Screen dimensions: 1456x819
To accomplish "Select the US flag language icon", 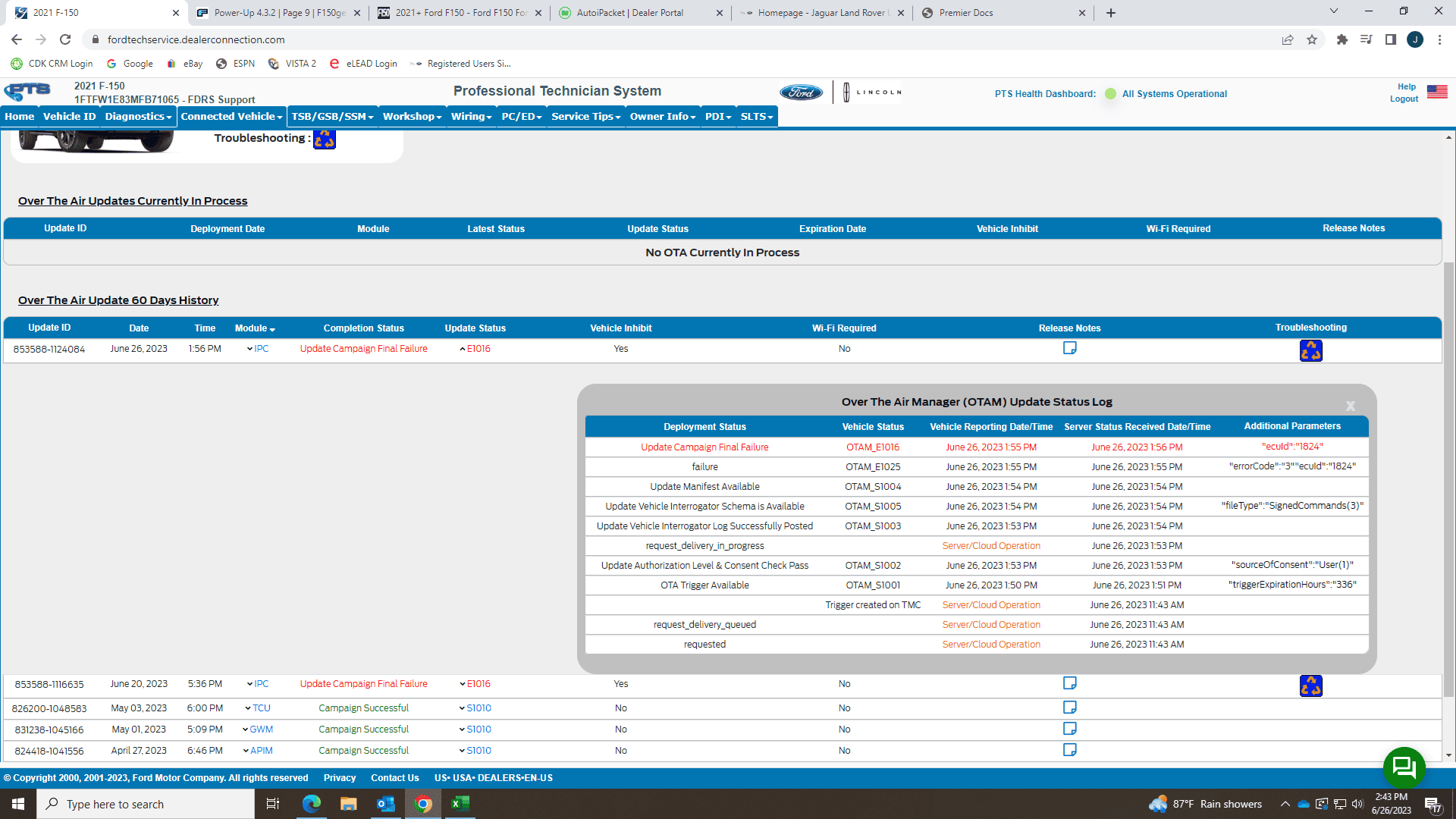I will point(1437,92).
